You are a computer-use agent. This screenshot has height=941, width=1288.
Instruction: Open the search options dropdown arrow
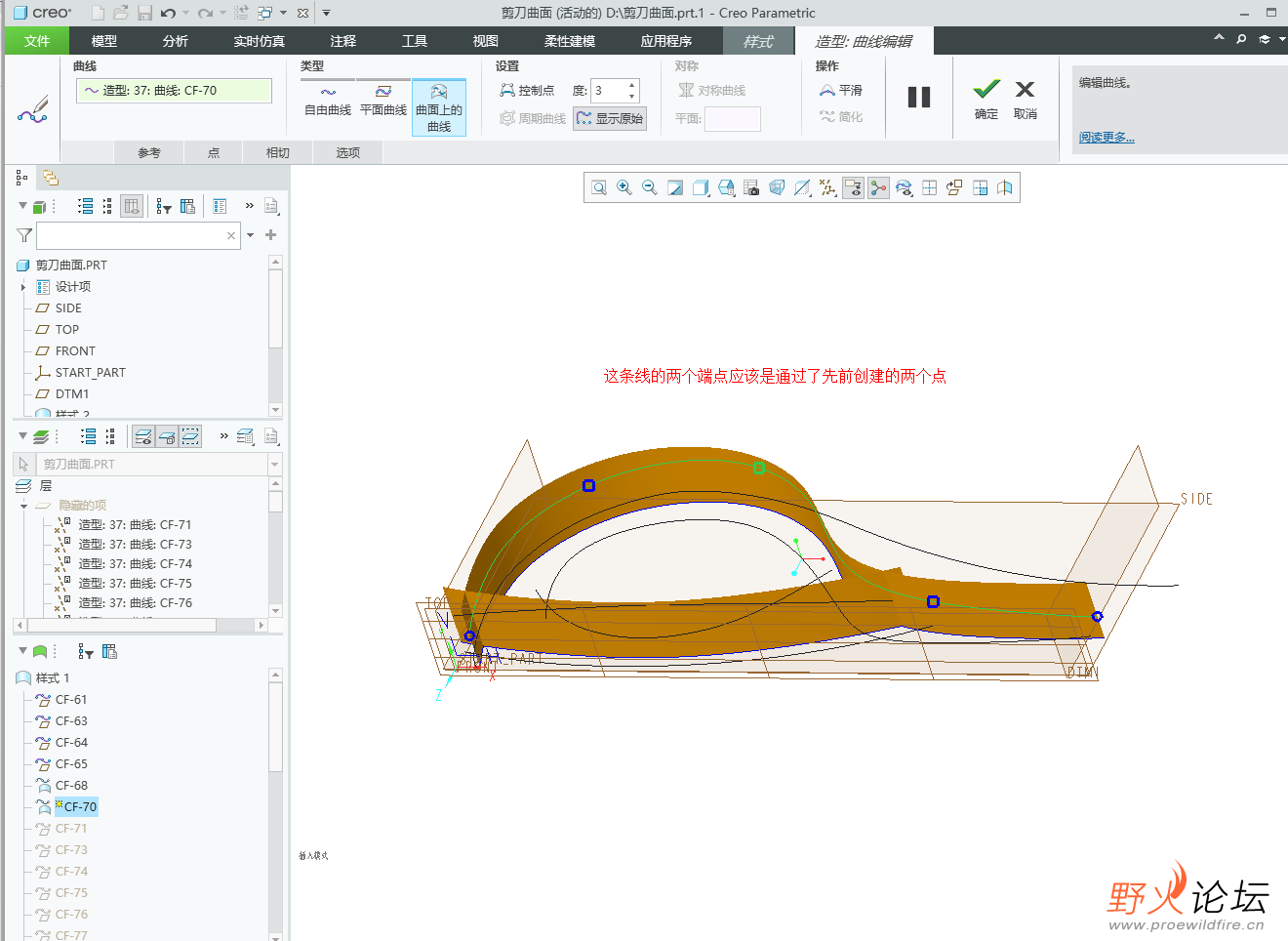[x=251, y=235]
